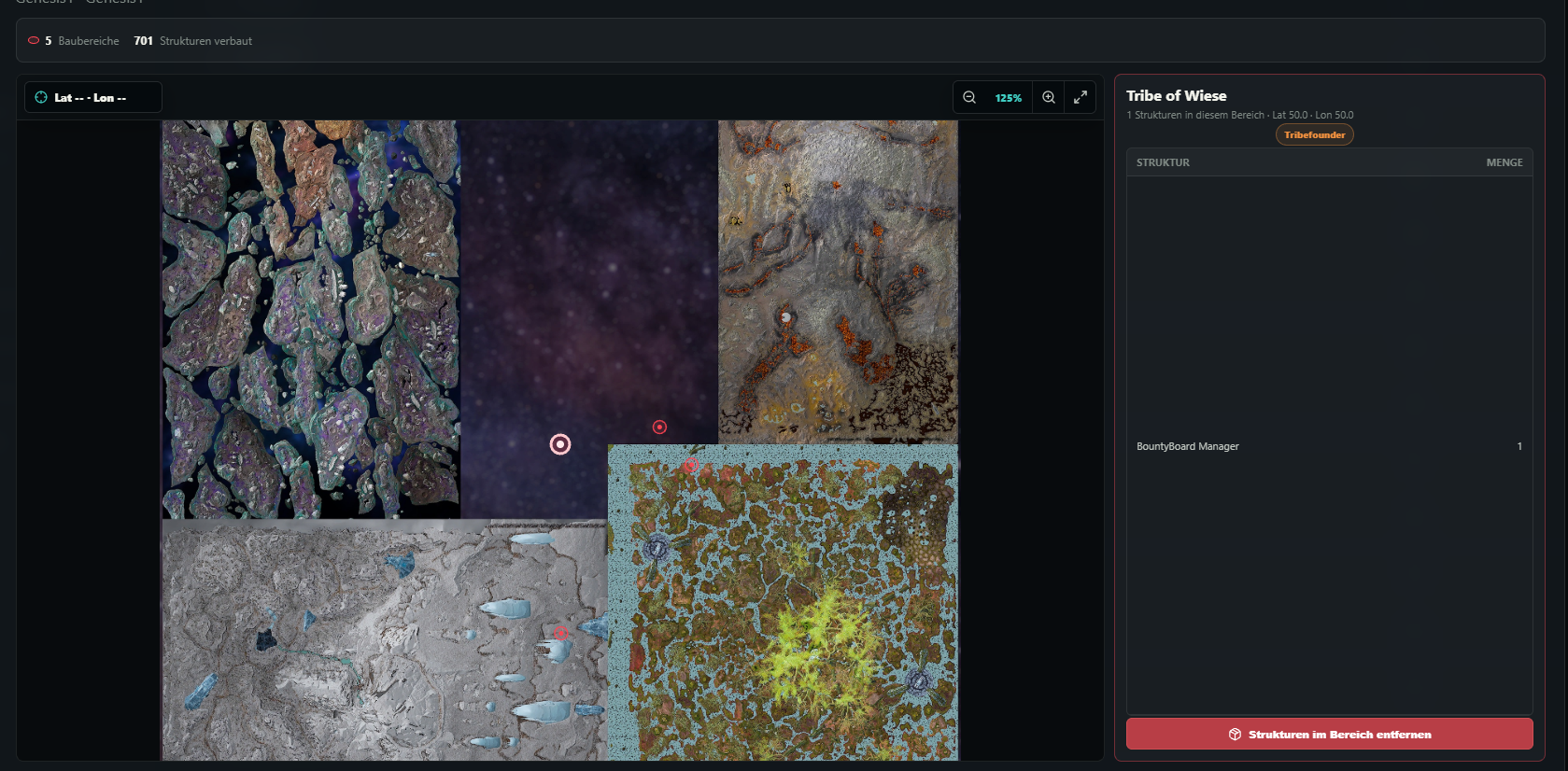Click the Tribe of Wiese heading

click(1176, 95)
